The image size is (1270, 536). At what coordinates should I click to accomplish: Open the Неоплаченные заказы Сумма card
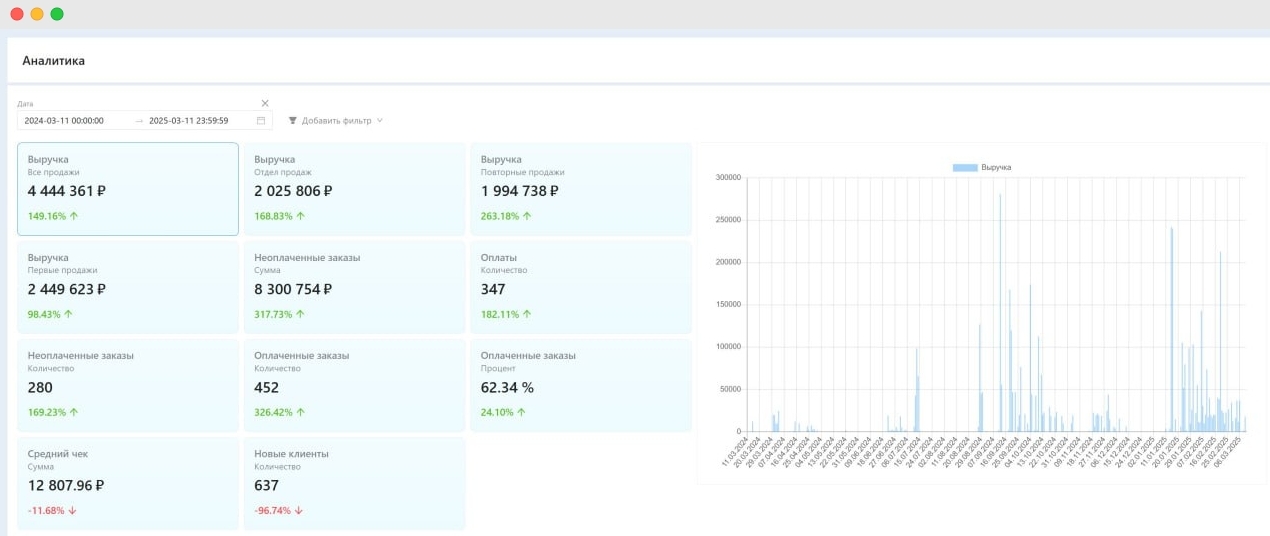354,287
